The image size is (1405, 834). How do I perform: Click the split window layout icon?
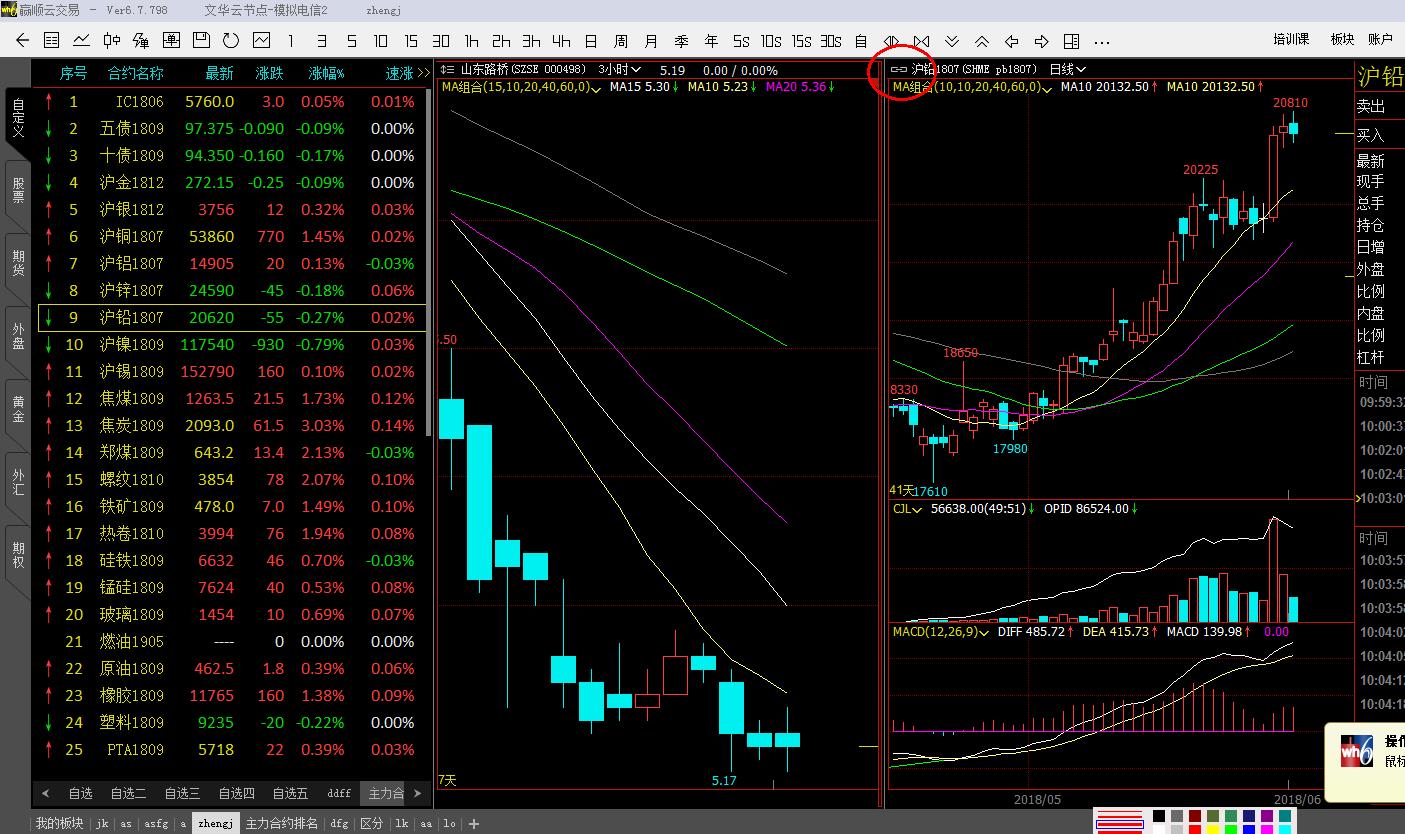(x=1071, y=41)
